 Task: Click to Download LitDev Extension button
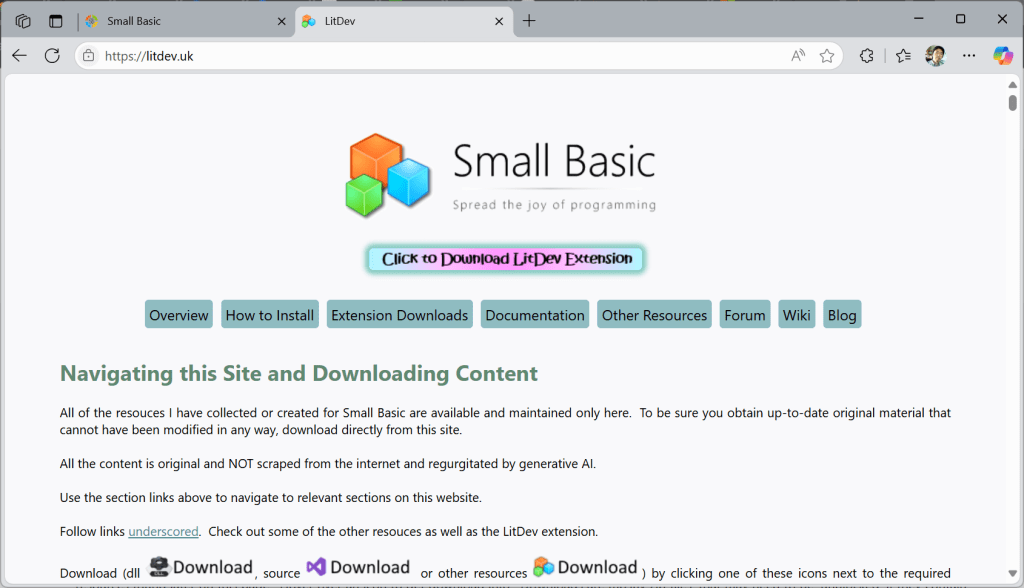coord(506,259)
